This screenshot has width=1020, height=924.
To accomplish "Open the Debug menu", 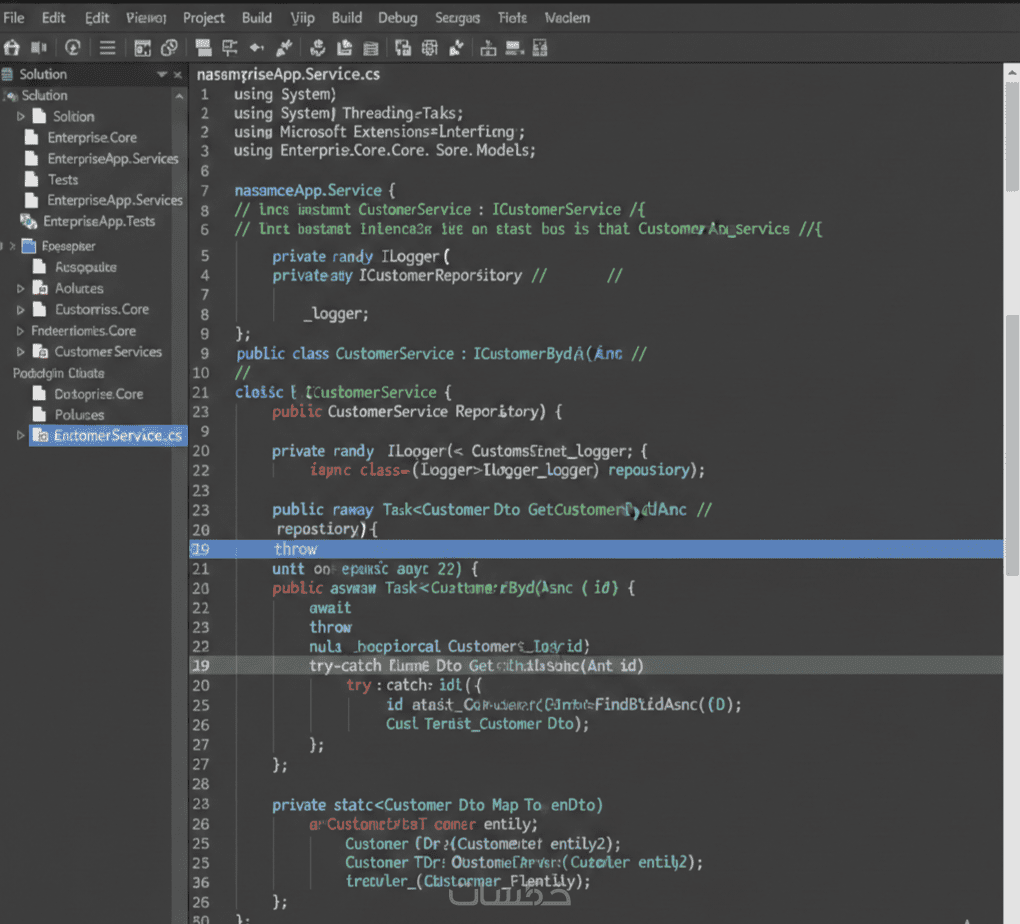I will pos(398,18).
